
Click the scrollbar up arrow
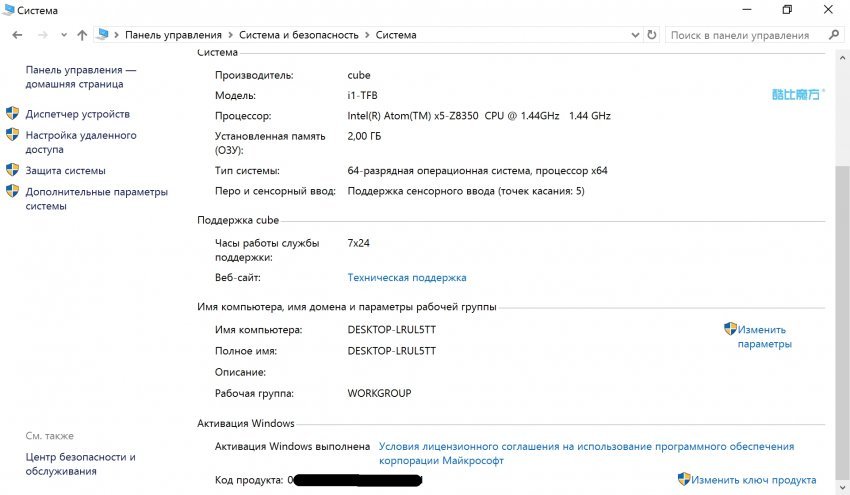(842, 57)
